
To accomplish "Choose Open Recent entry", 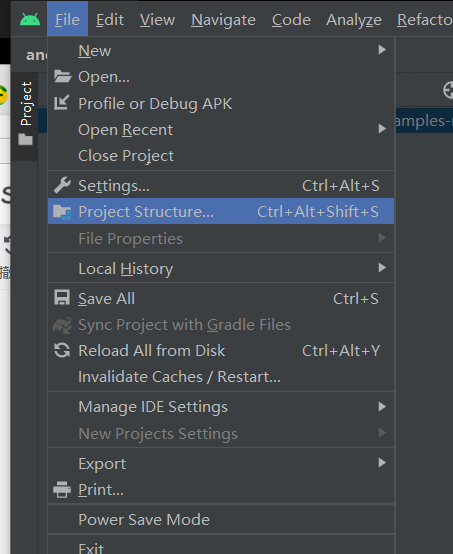I will 221,130.
